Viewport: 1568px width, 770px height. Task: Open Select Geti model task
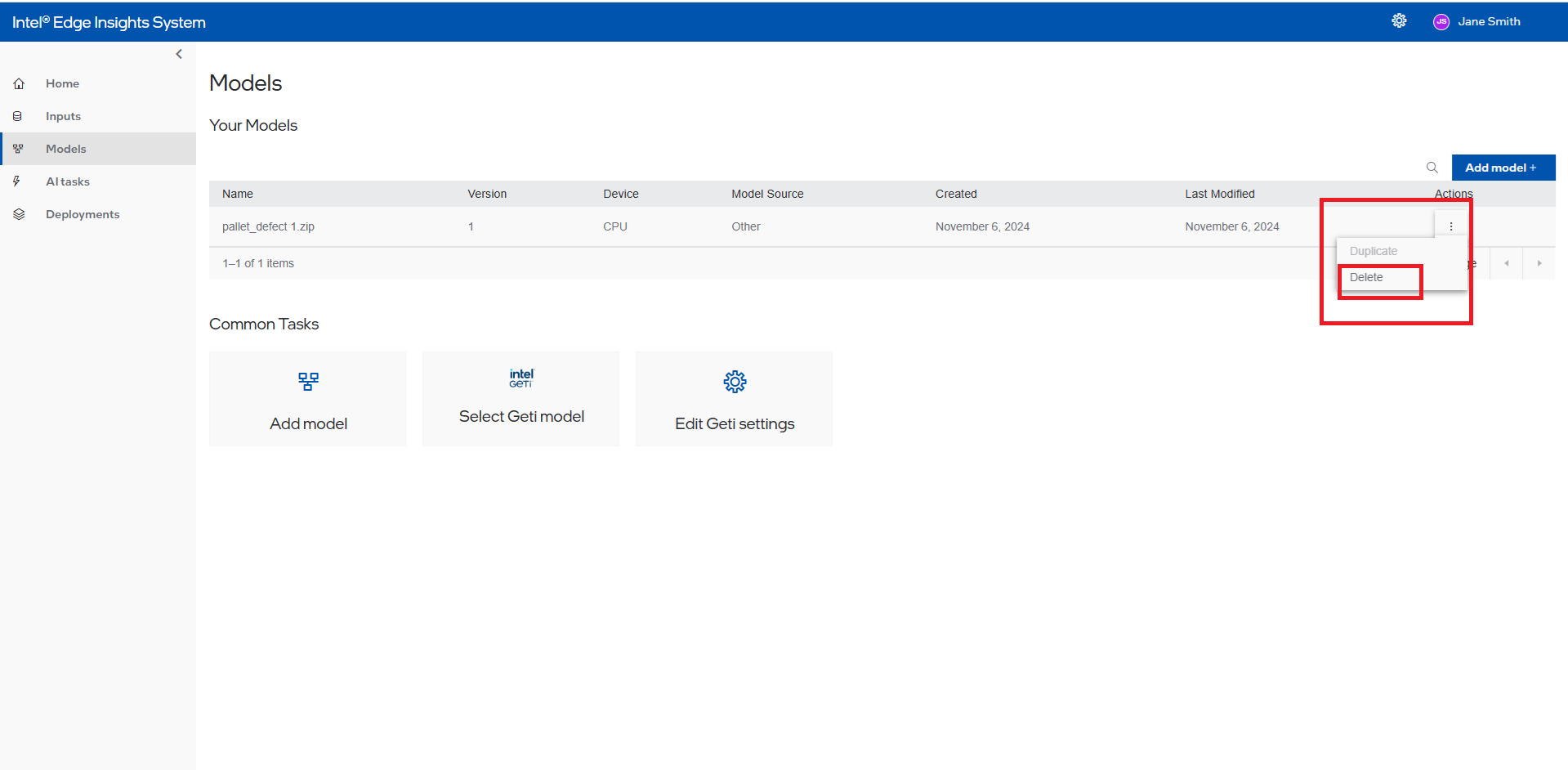521,399
